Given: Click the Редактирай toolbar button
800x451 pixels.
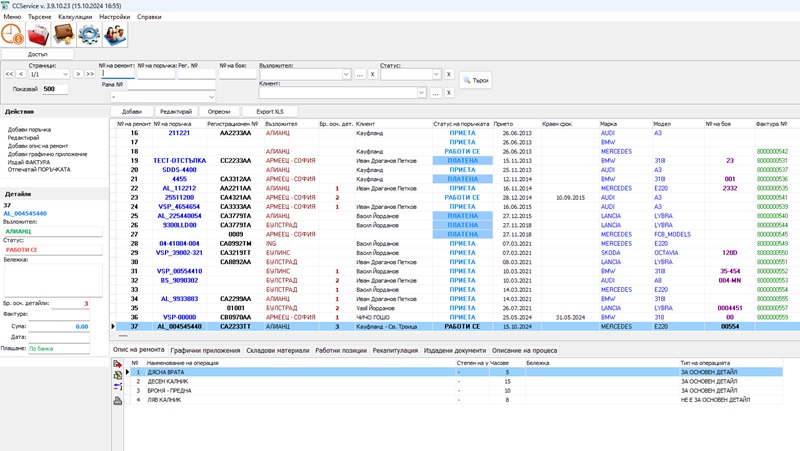Looking at the screenshot, I should point(176,111).
